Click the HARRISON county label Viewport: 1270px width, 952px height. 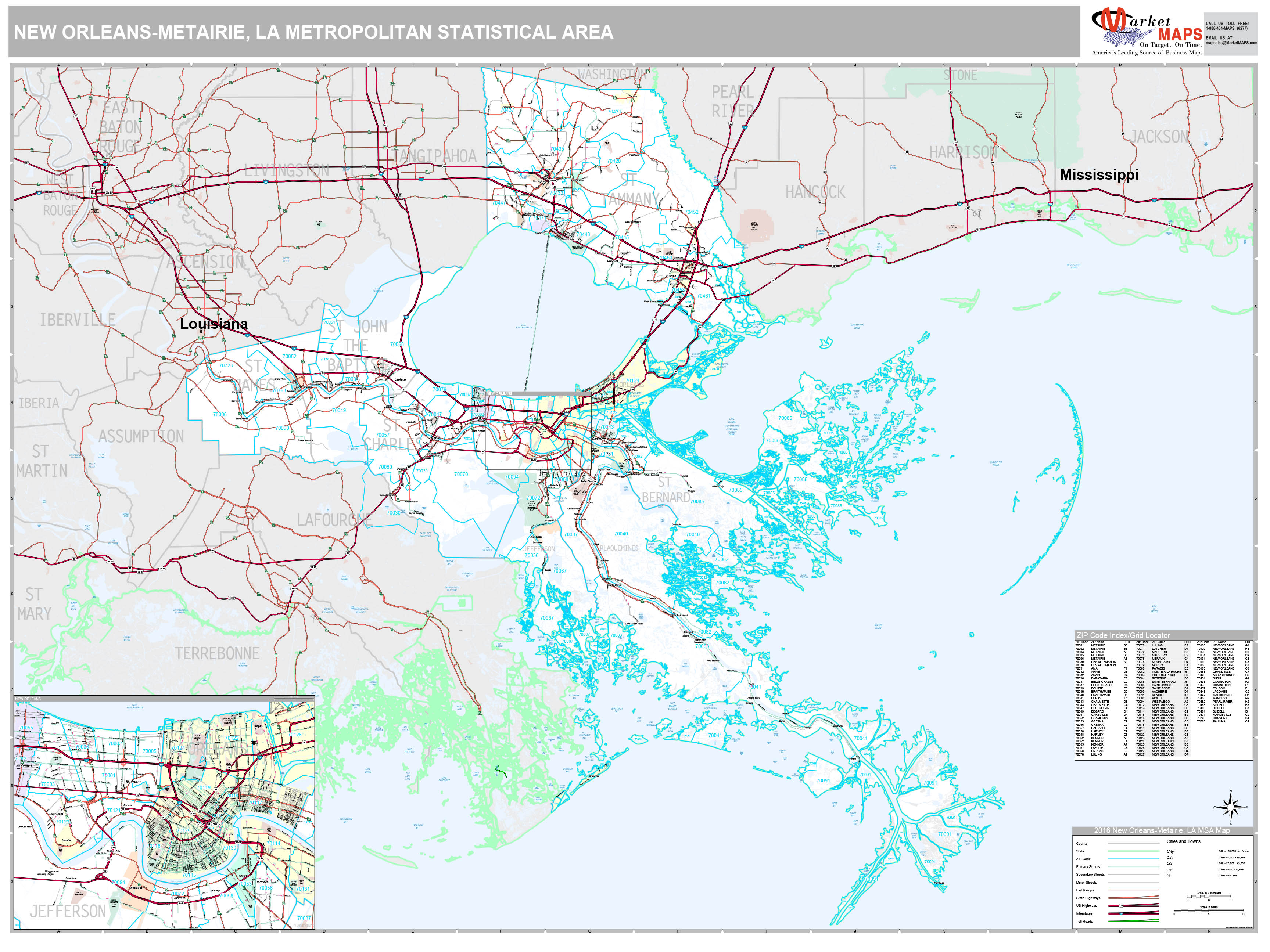coord(964,152)
